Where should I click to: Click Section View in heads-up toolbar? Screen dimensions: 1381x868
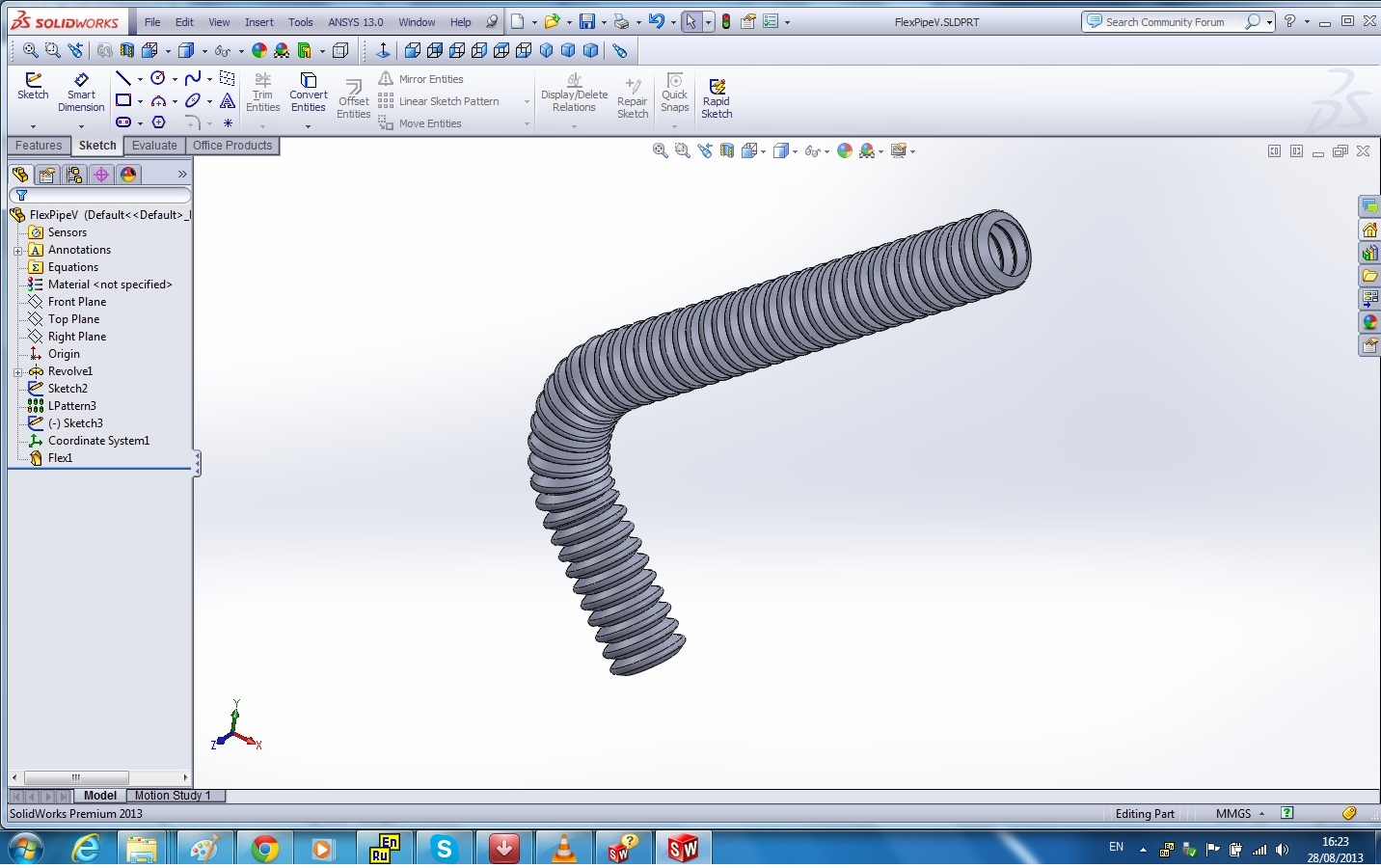point(727,150)
